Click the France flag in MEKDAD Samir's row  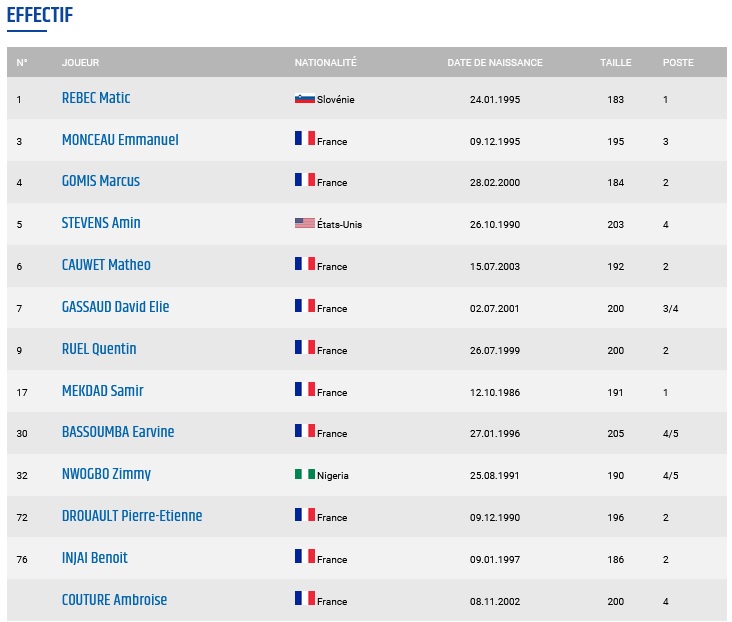point(305,389)
